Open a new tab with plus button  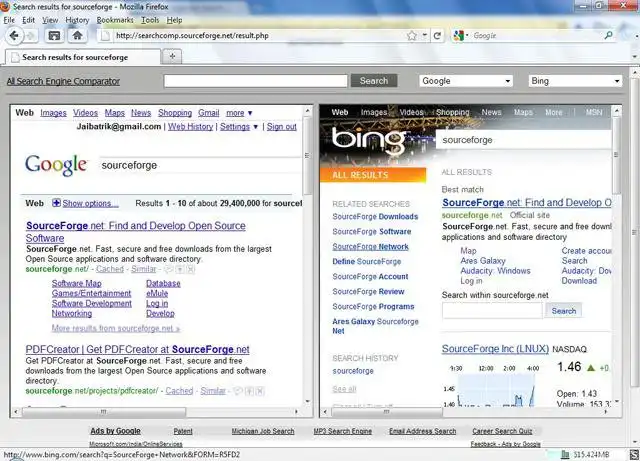pos(172,56)
